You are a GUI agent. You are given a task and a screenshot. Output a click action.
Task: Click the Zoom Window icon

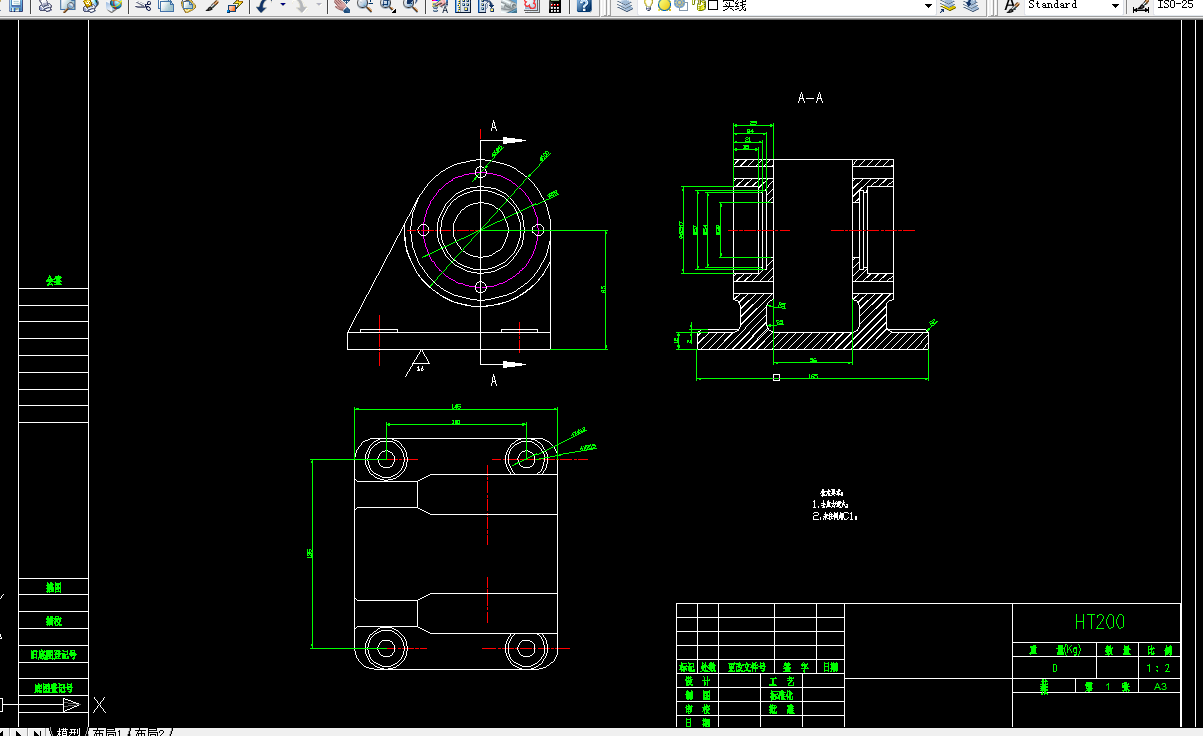click(x=388, y=6)
